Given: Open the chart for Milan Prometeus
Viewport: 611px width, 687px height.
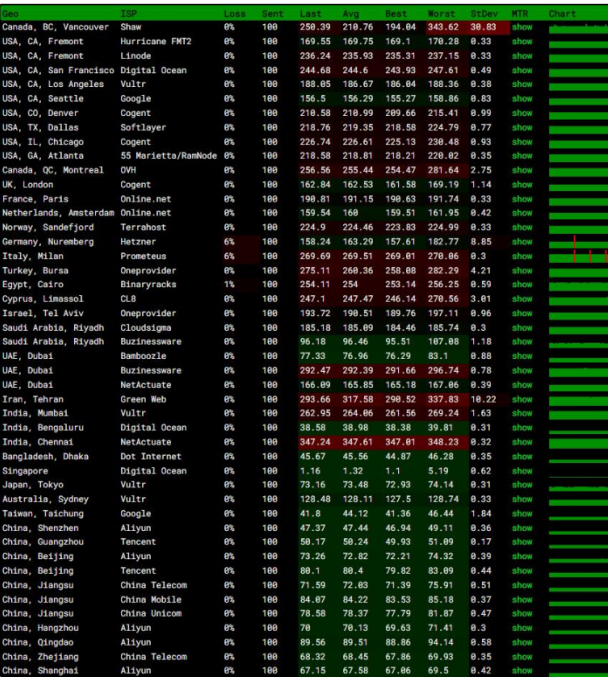Looking at the screenshot, I should pyautogui.click(x=578, y=256).
